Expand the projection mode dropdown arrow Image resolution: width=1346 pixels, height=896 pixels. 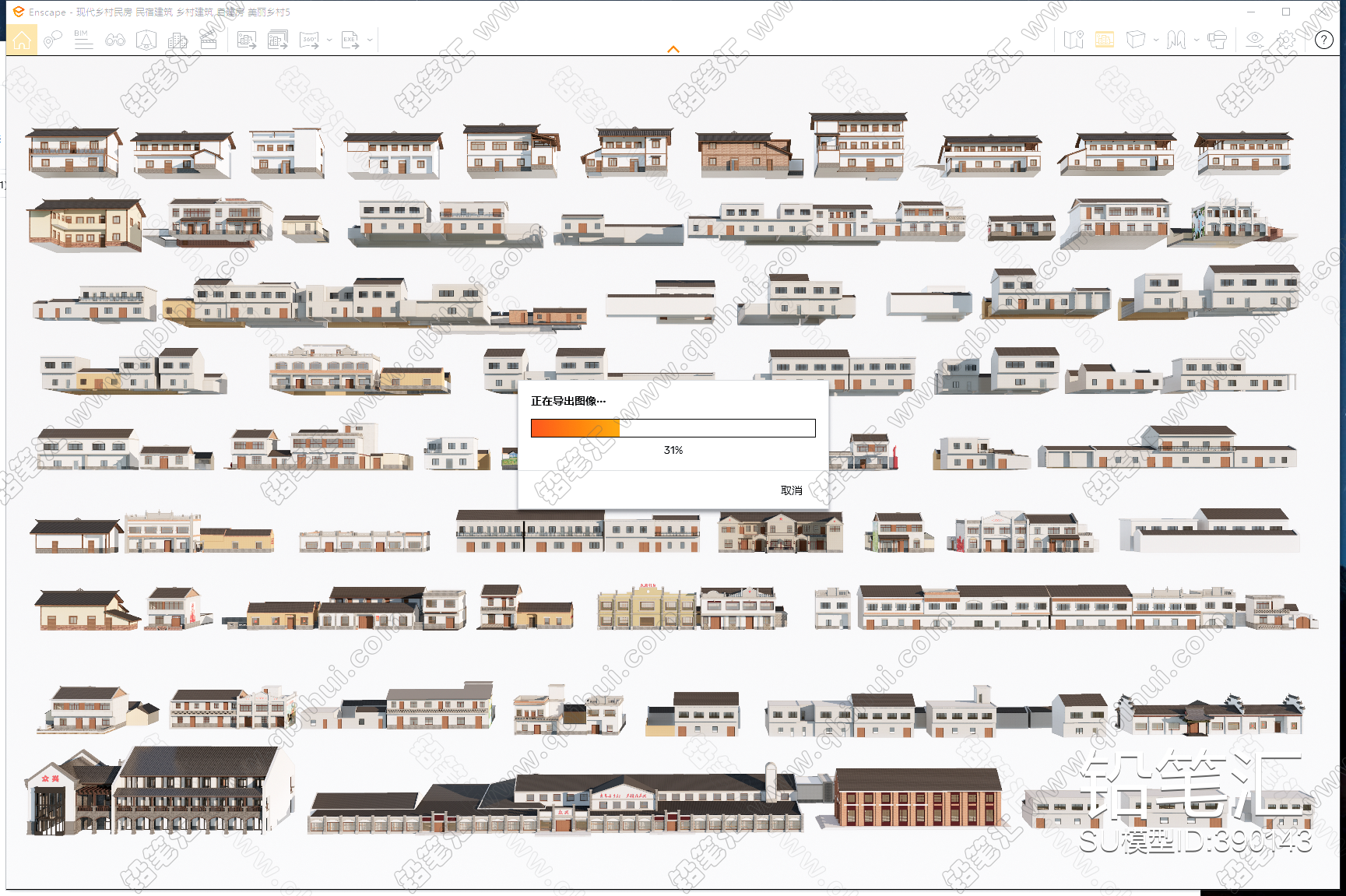pyautogui.click(x=1157, y=40)
